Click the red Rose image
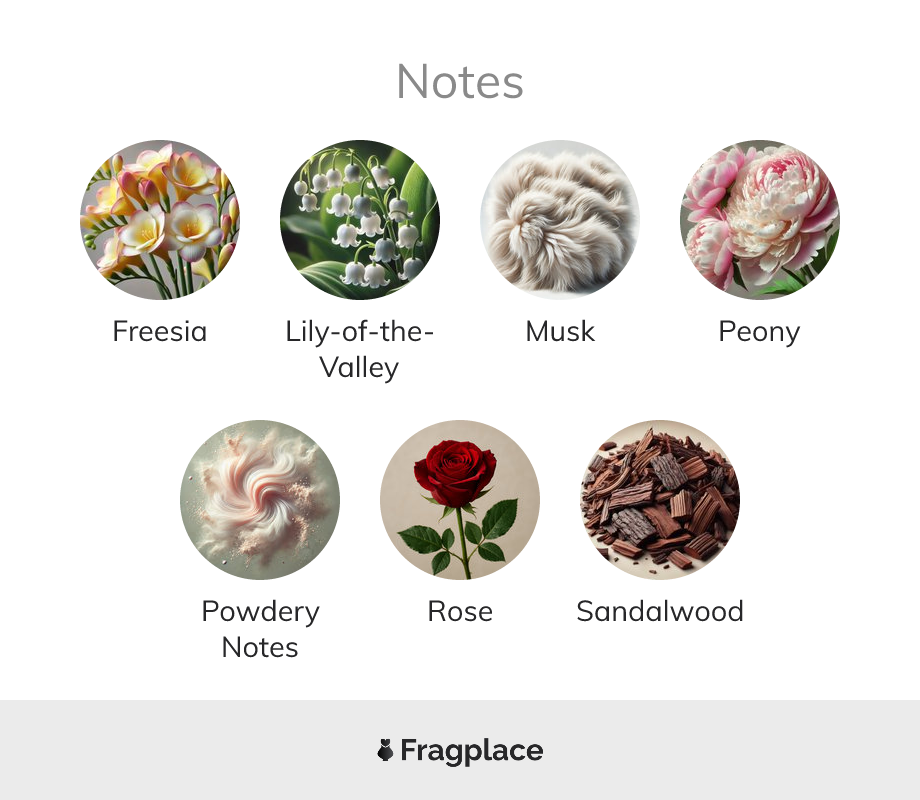Viewport: 920px width, 800px height. [x=460, y=499]
